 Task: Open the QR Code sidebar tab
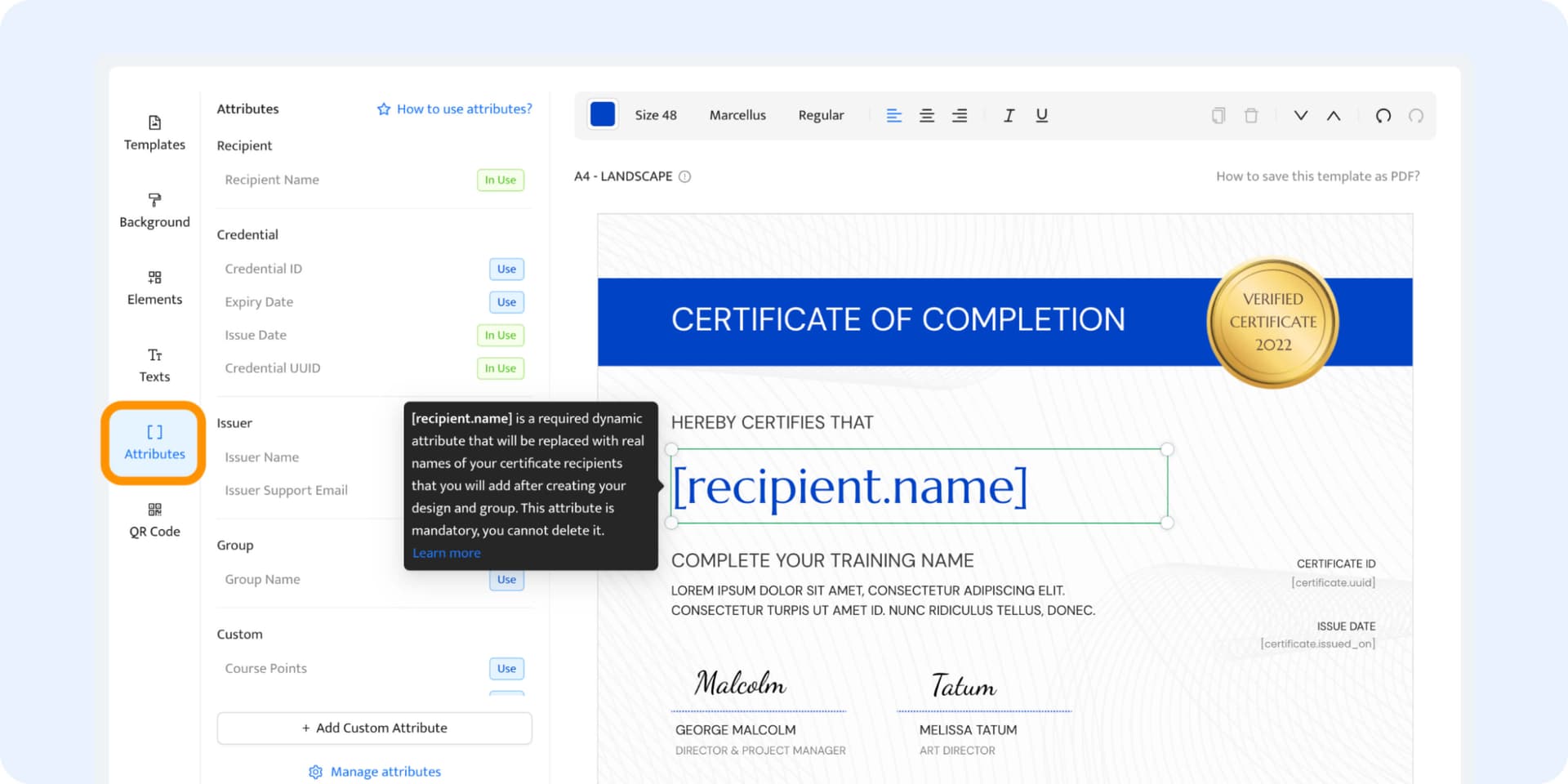154,520
